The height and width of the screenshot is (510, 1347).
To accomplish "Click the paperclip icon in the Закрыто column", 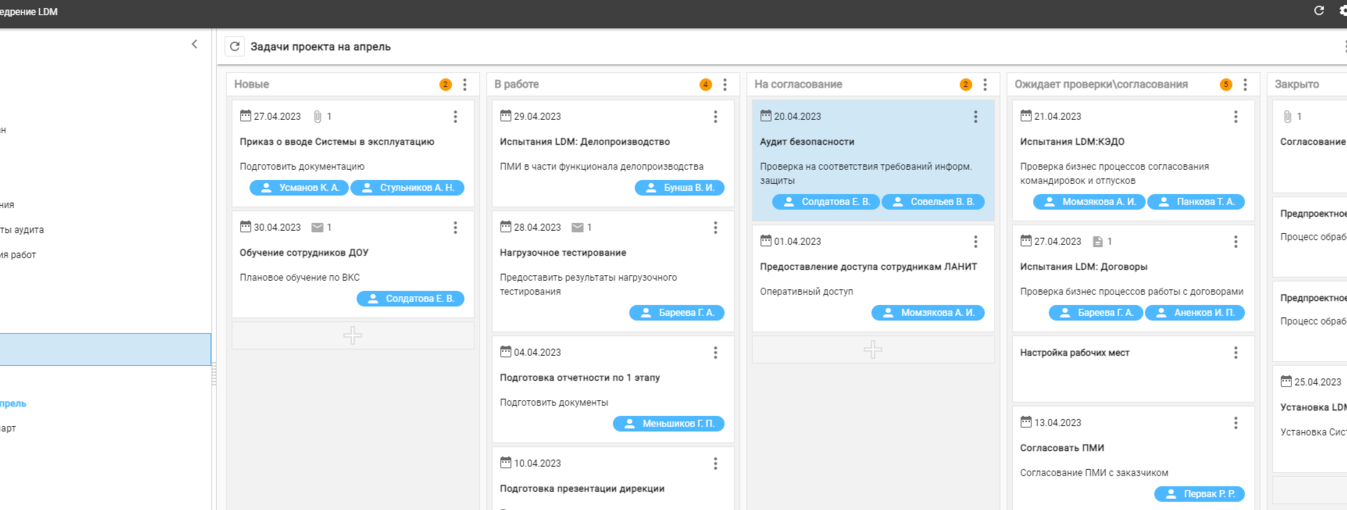I will point(1287,117).
